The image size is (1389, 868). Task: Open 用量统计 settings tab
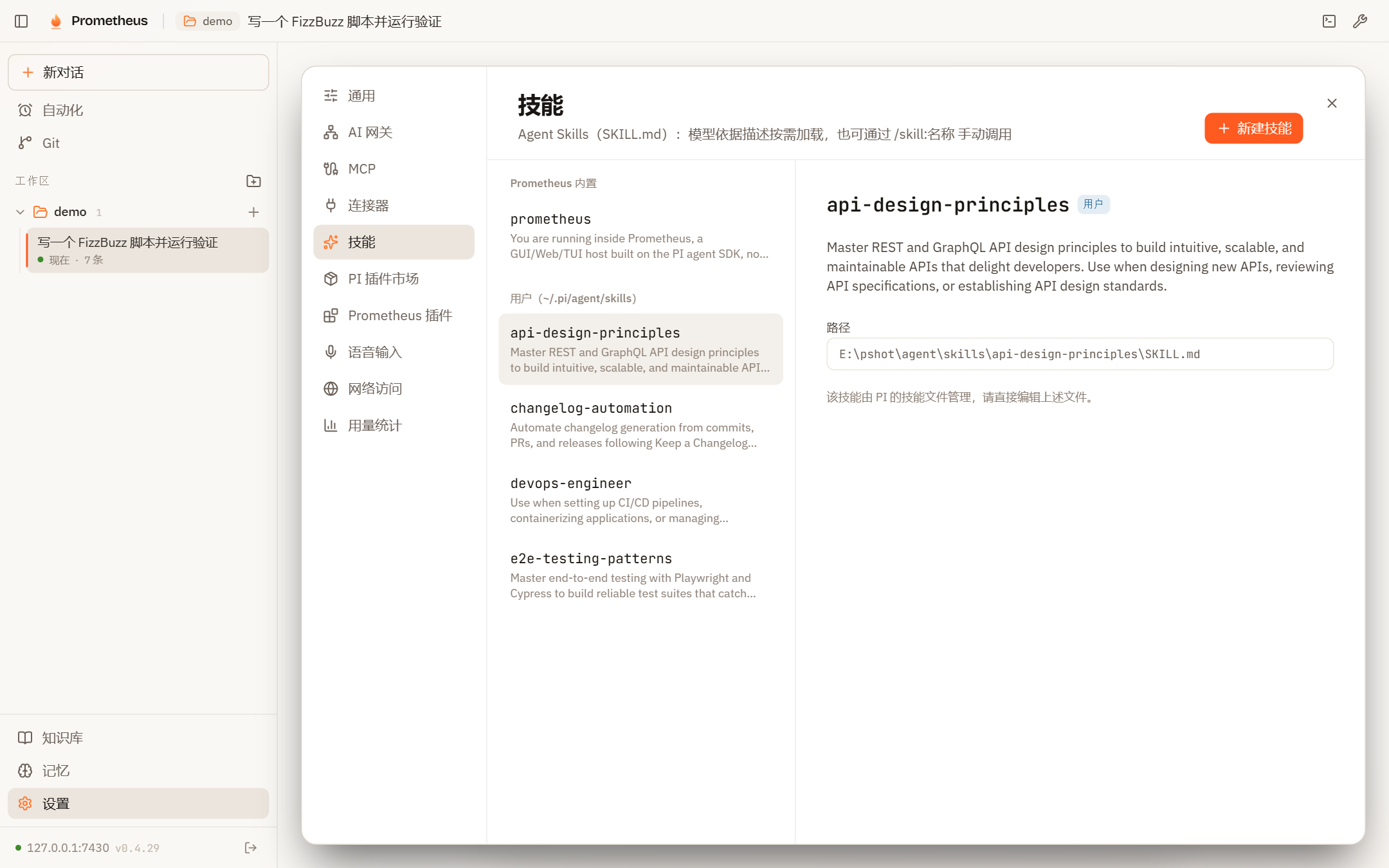[394, 425]
